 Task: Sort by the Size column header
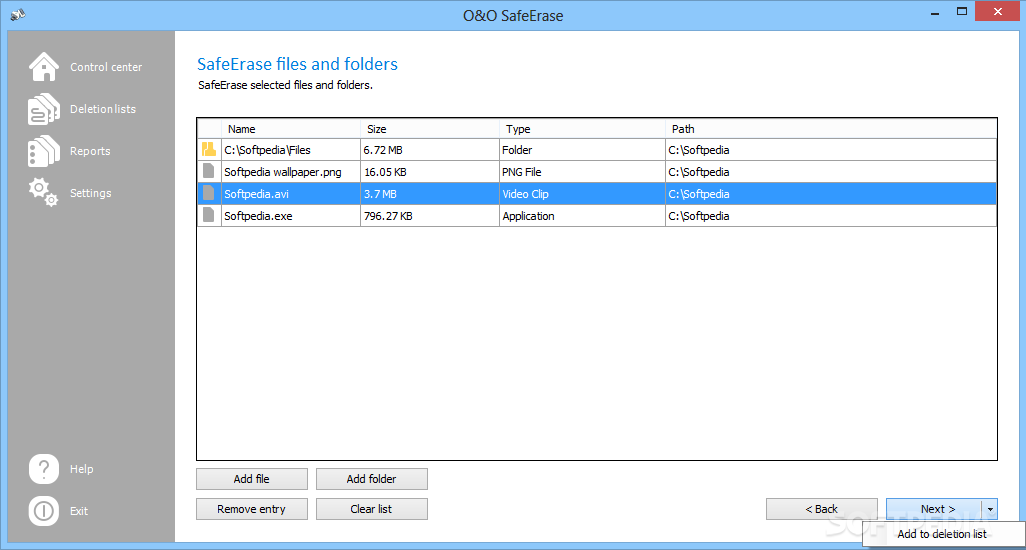(430, 129)
